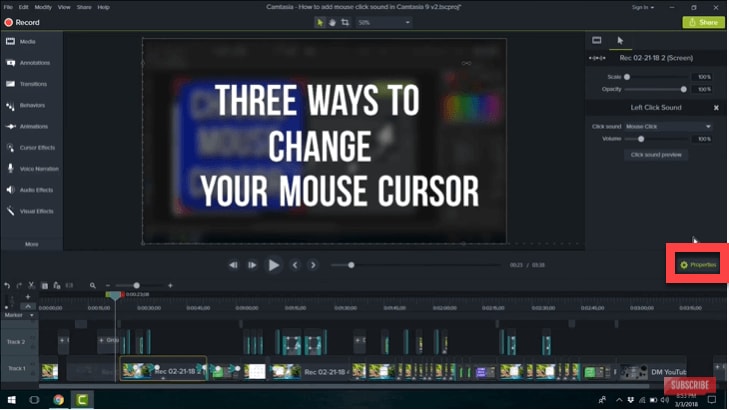
Task: Open the Audio Effects panel
Action: [31, 190]
